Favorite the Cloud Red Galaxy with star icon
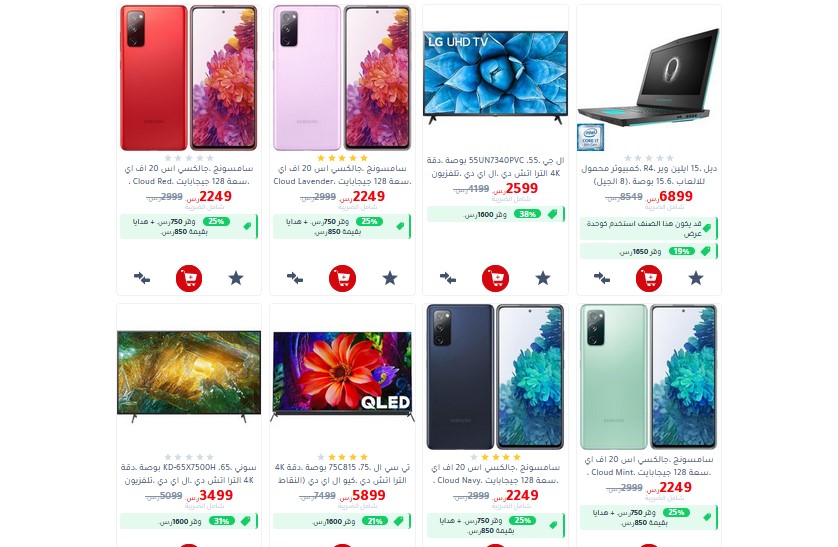The image size is (838, 547). tap(236, 278)
